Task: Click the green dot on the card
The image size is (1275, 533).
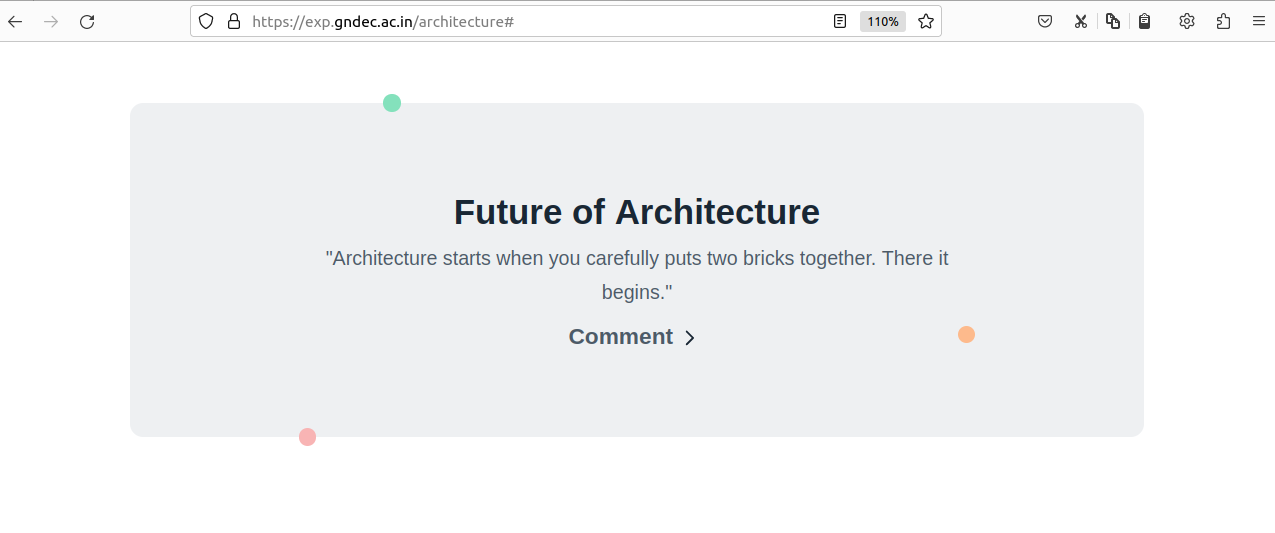Action: pos(392,103)
